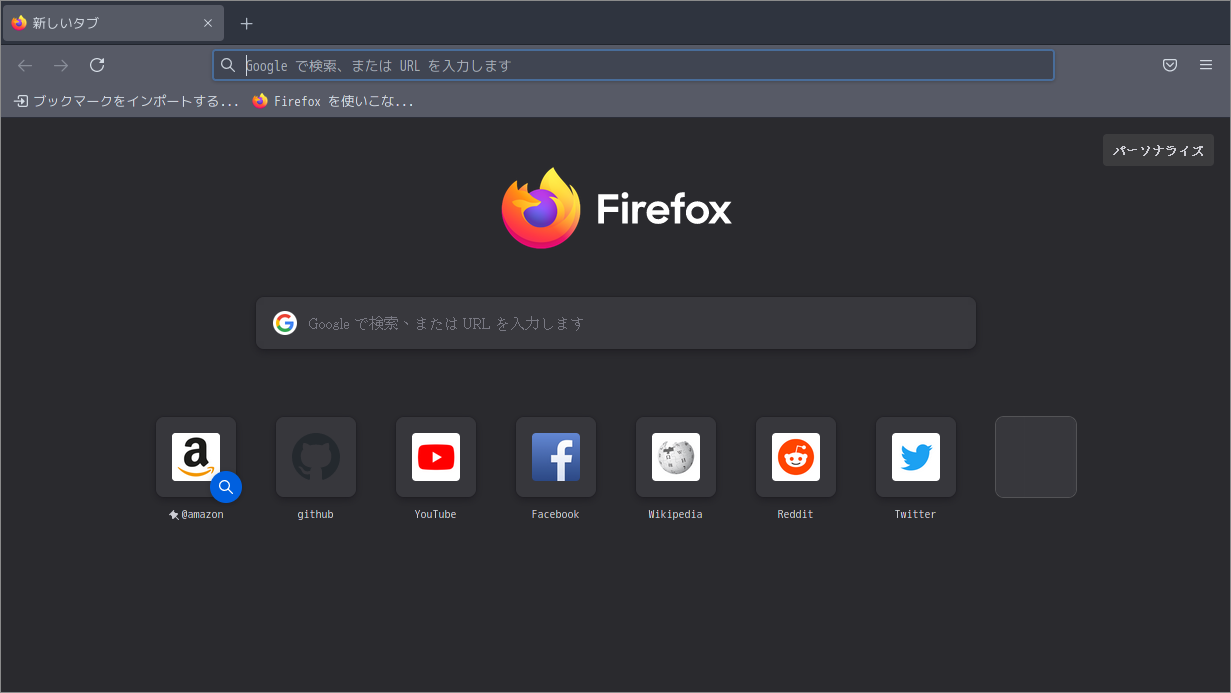Click ブックマークをインポートする bookmark item

tap(126, 101)
